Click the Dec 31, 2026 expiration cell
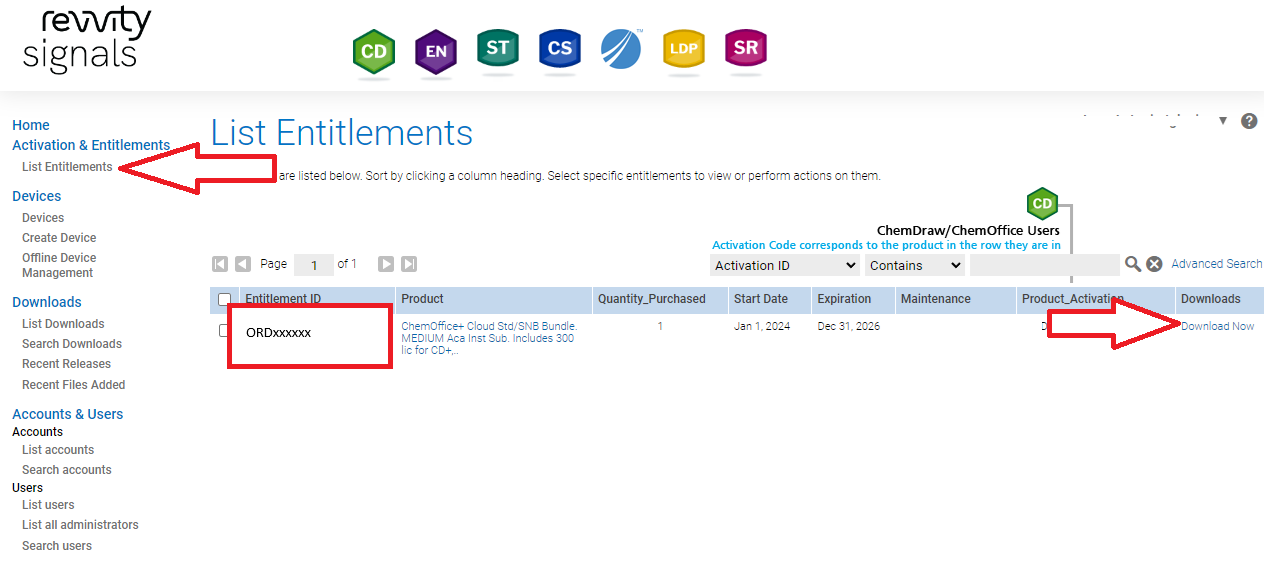Image resolution: width=1264 pixels, height=575 pixels. point(849,327)
